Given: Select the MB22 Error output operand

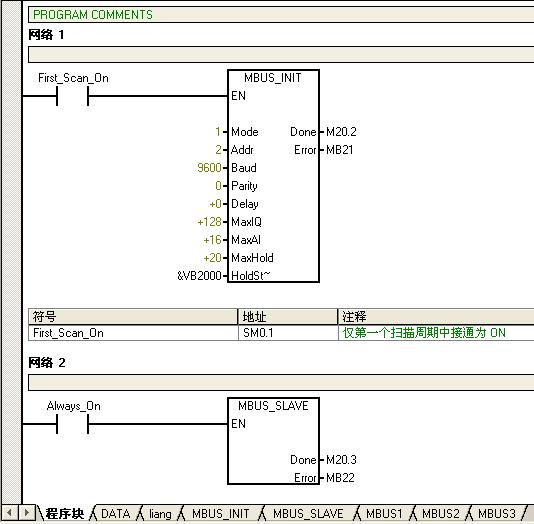Looking at the screenshot, I should [x=340, y=478].
